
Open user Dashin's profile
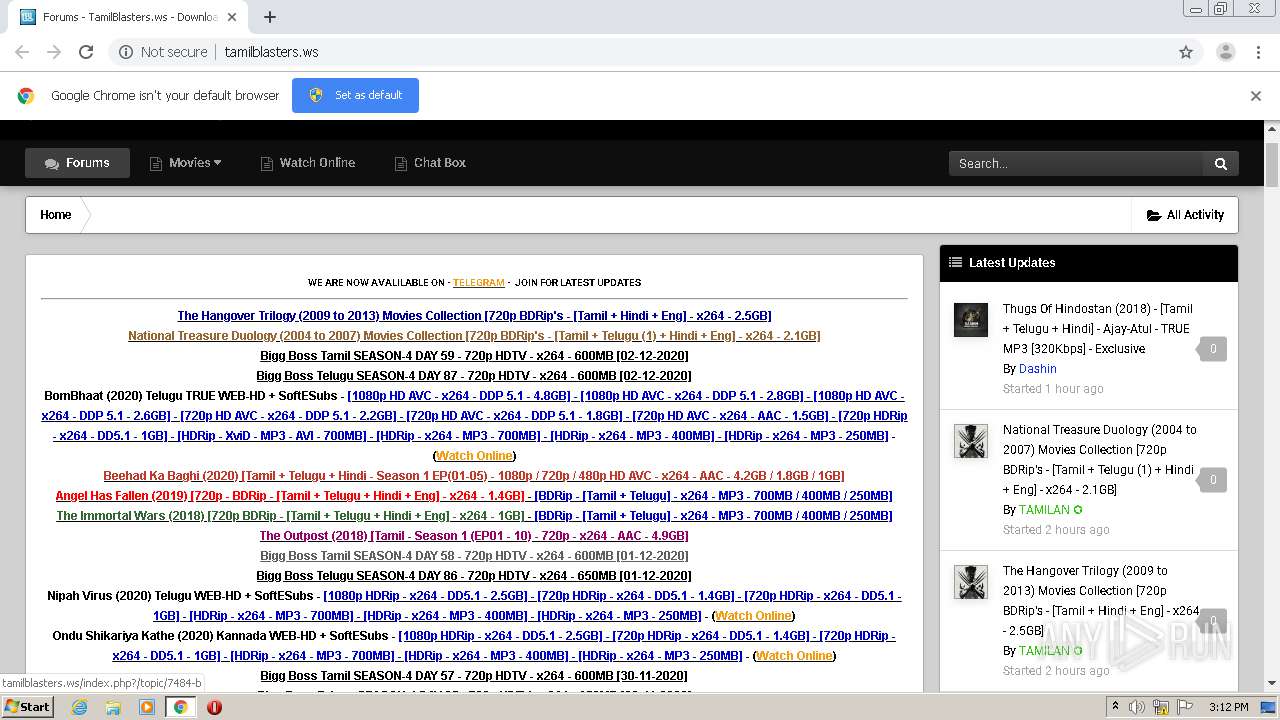pyautogui.click(x=1038, y=369)
